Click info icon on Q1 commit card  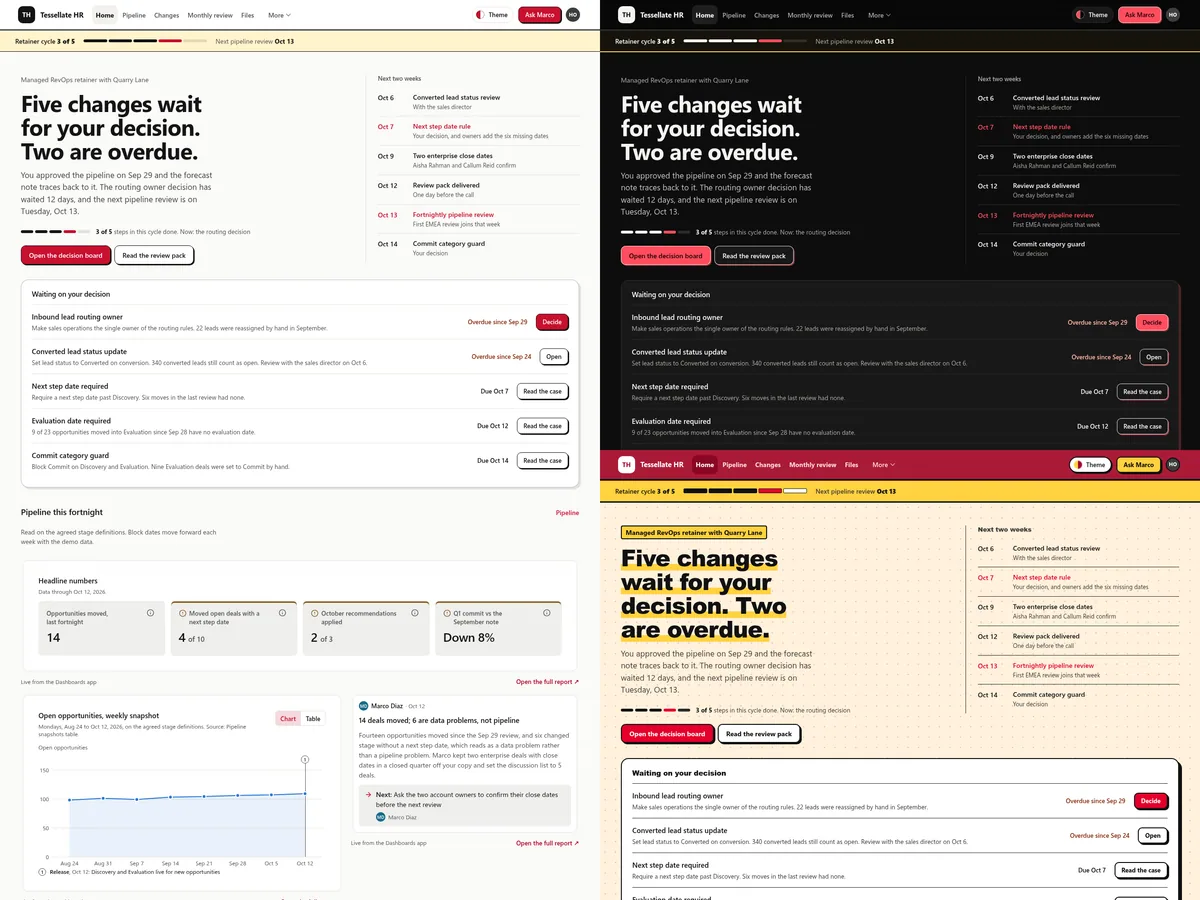(x=546, y=613)
